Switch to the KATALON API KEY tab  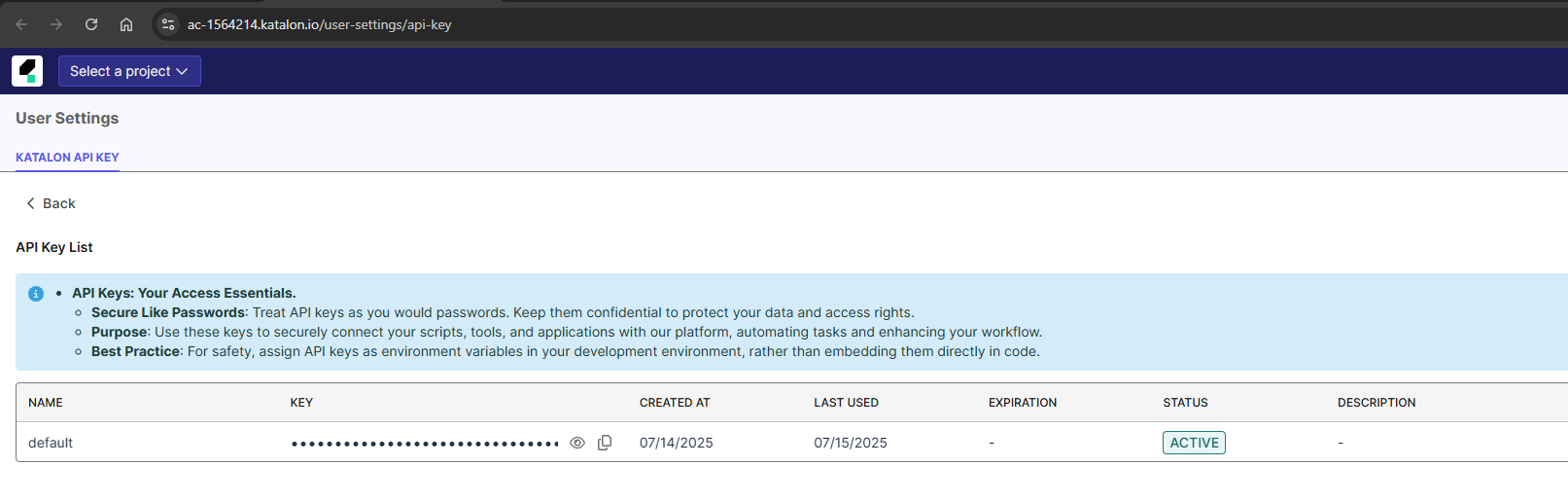[x=67, y=157]
